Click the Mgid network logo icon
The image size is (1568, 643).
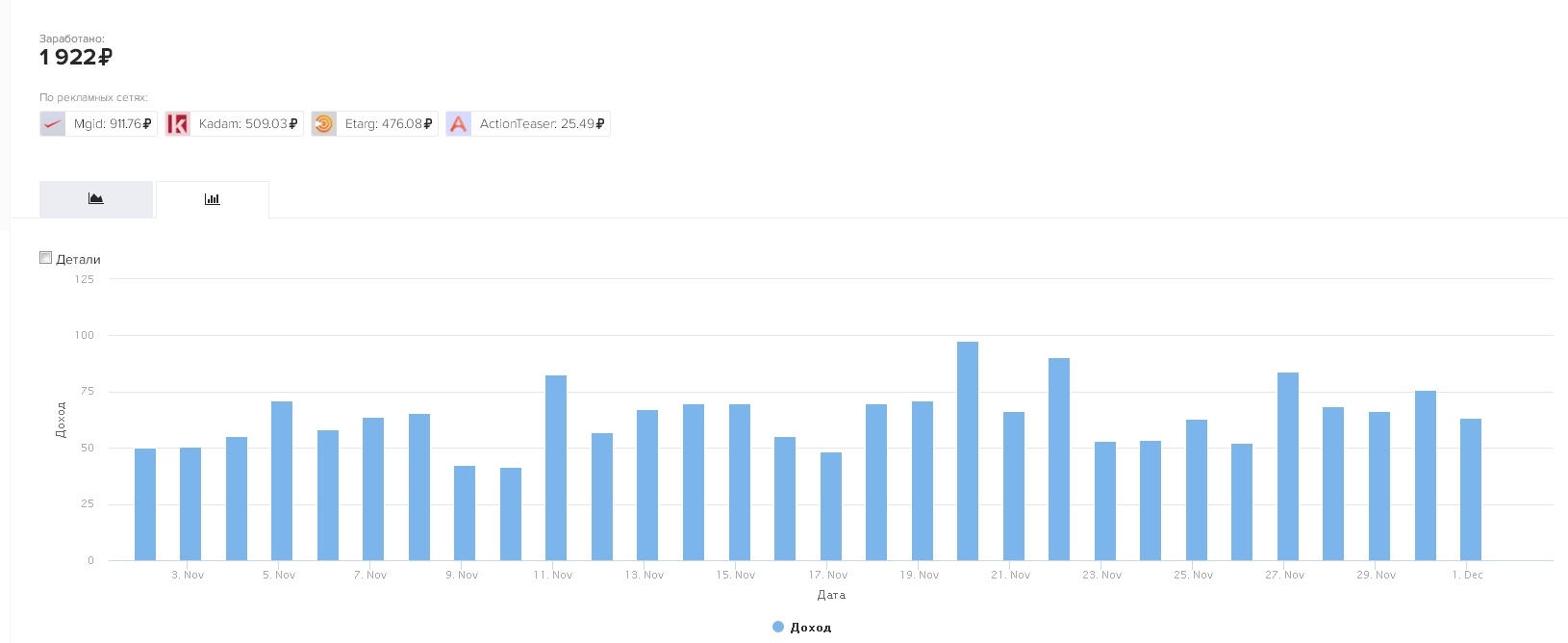[x=53, y=124]
